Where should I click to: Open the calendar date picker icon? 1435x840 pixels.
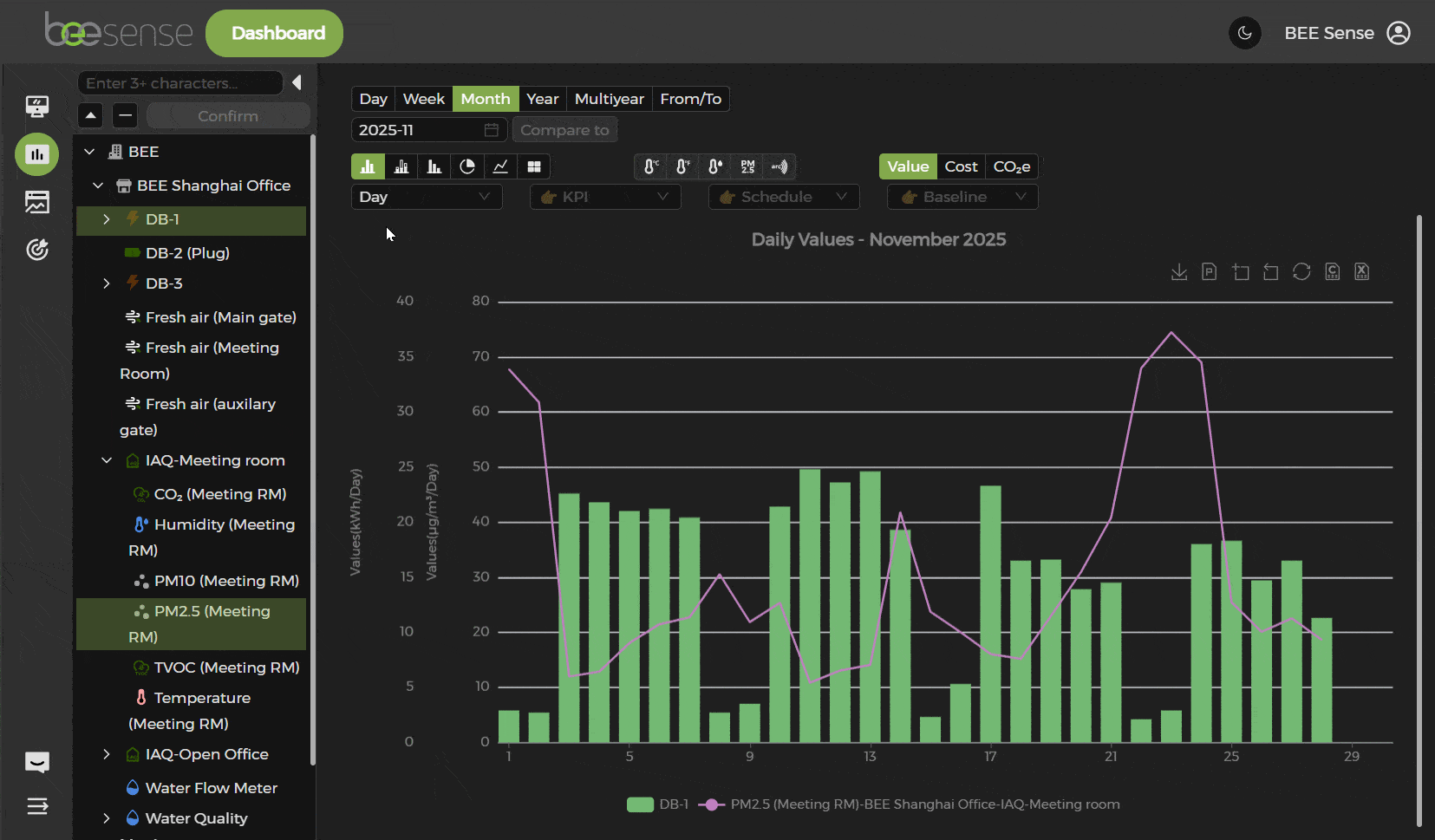pyautogui.click(x=492, y=130)
